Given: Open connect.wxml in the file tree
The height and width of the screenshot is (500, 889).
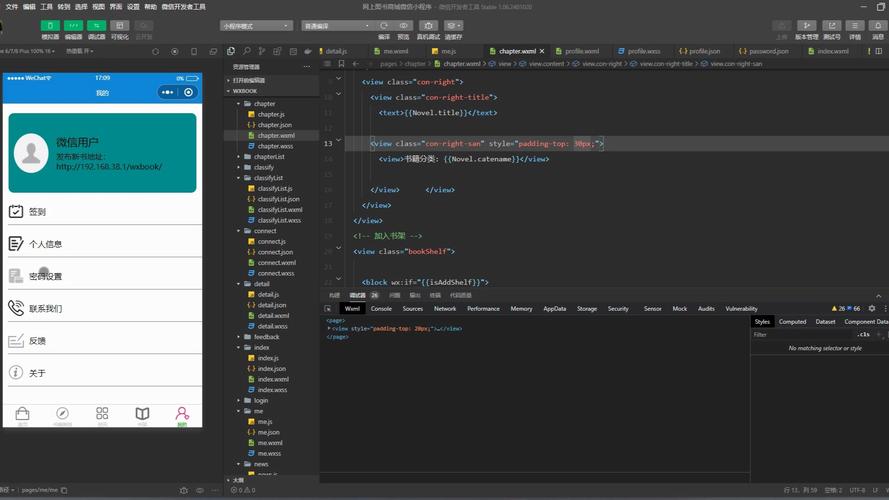Looking at the screenshot, I should click(277, 262).
